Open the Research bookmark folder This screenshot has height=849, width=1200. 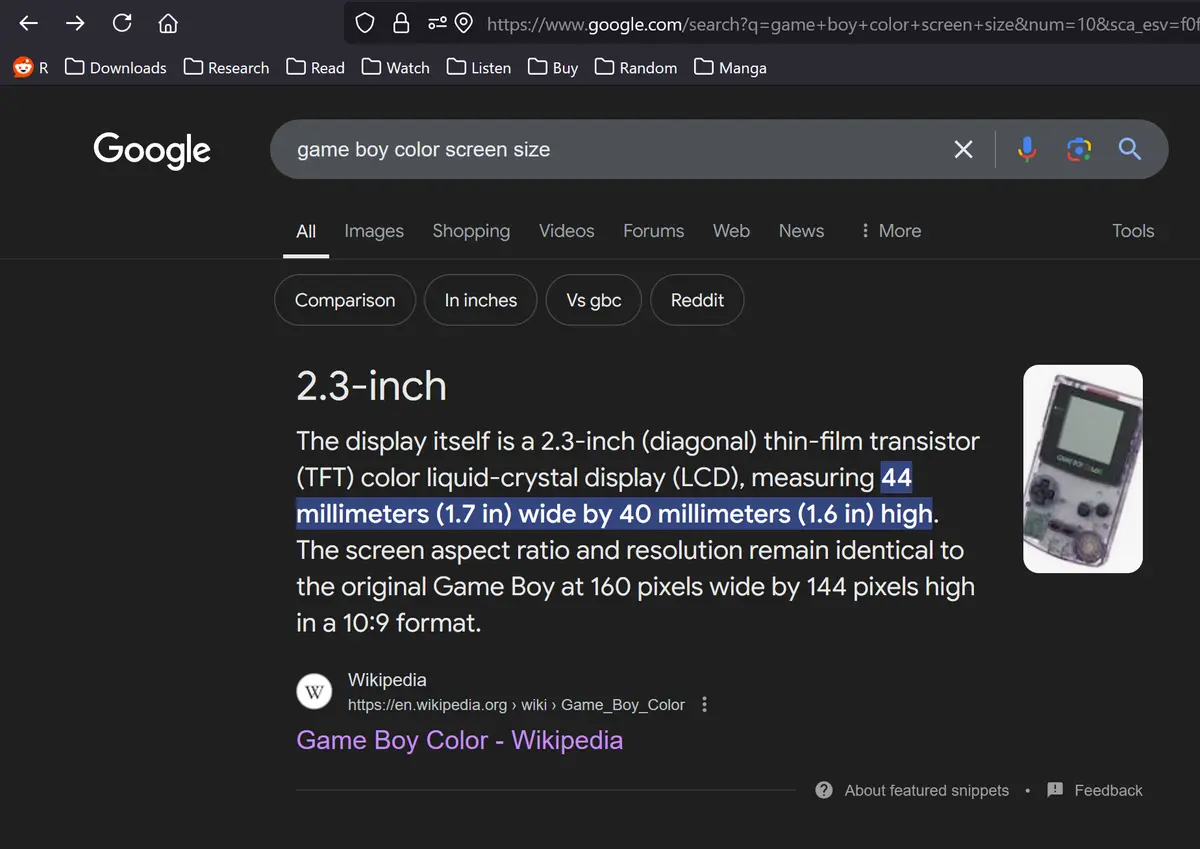click(226, 68)
